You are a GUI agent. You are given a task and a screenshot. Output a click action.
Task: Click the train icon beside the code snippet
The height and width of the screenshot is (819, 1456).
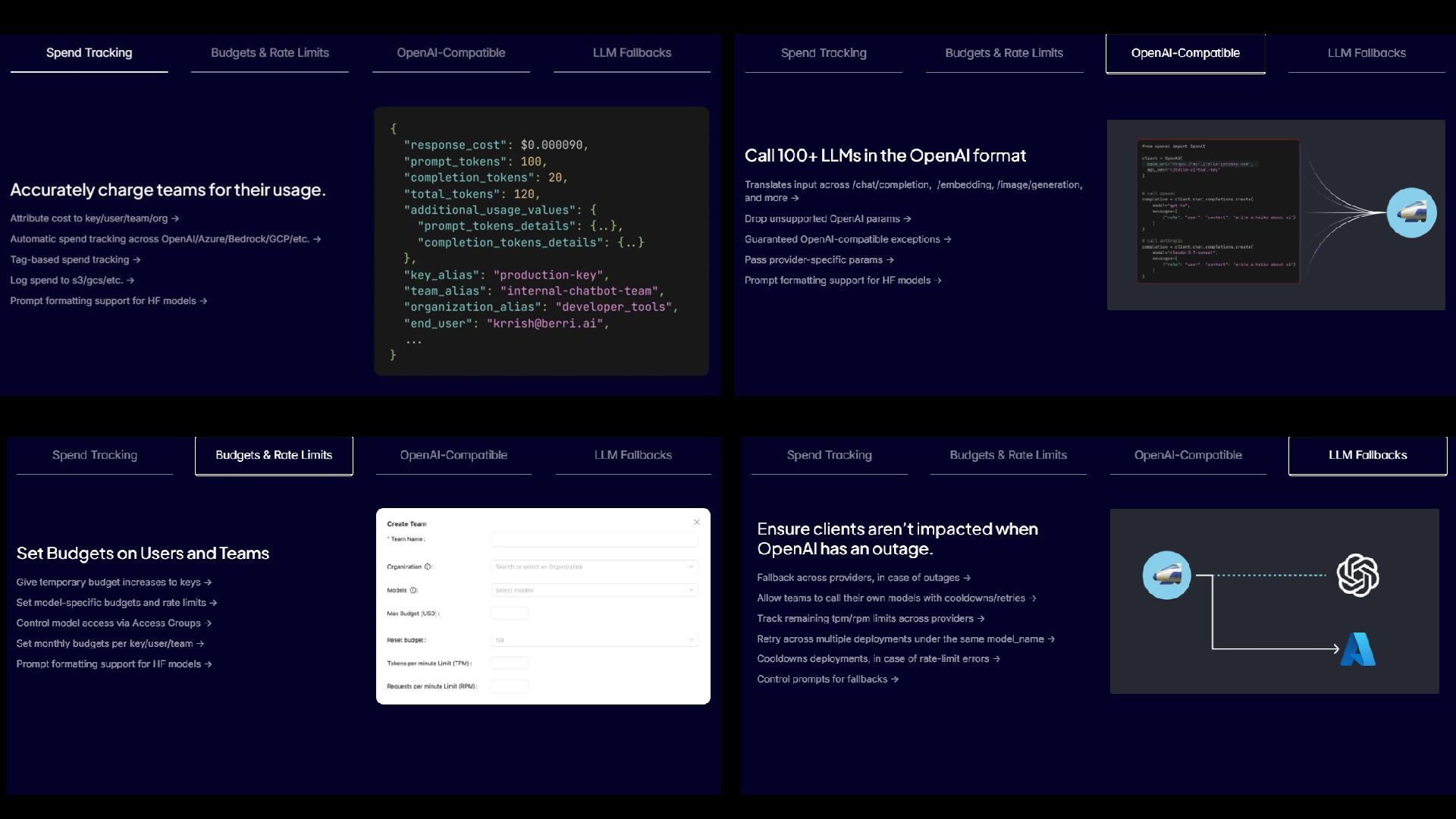[1411, 212]
